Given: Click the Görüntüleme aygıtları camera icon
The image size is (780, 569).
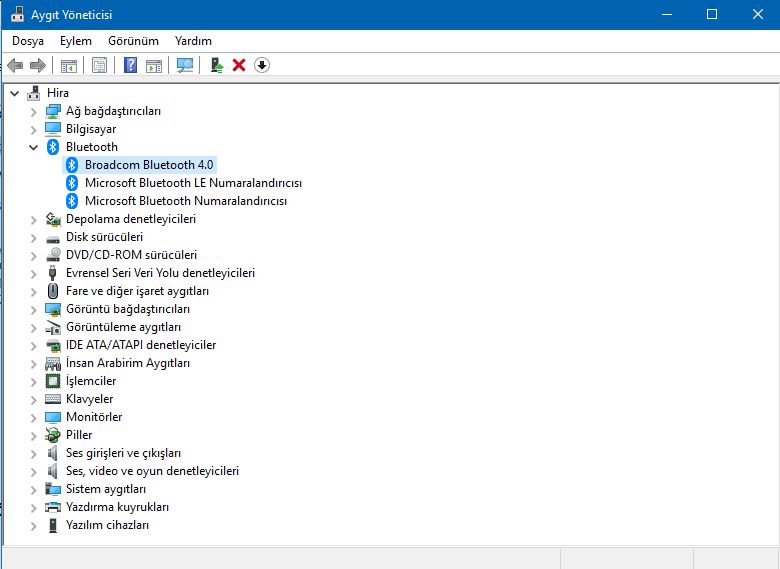Looking at the screenshot, I should (x=53, y=327).
